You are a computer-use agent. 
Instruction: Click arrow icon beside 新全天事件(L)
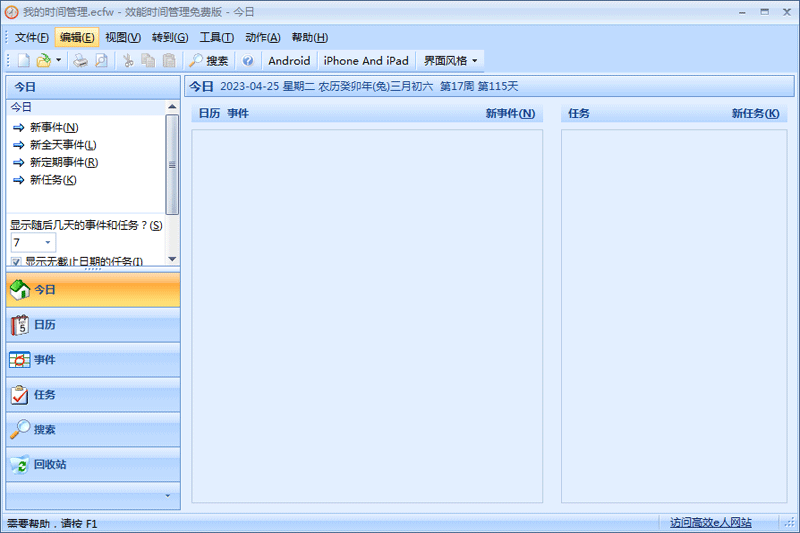pyautogui.click(x=18, y=145)
